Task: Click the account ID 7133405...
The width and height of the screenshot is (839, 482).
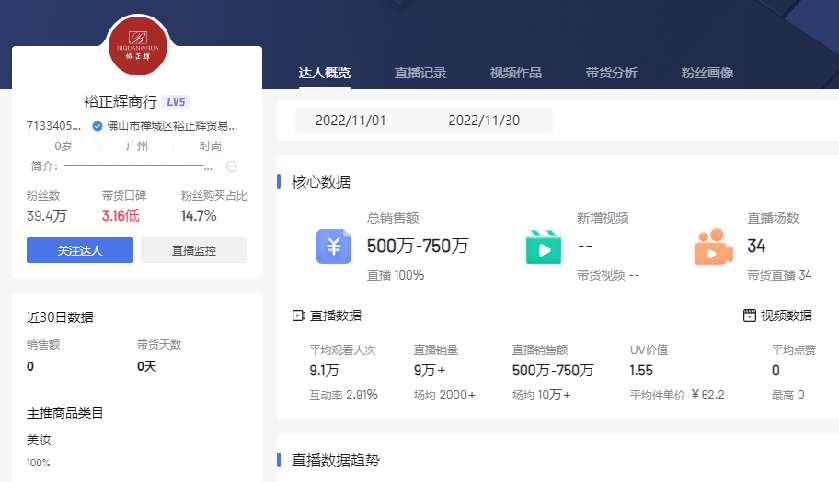Action: tap(54, 126)
